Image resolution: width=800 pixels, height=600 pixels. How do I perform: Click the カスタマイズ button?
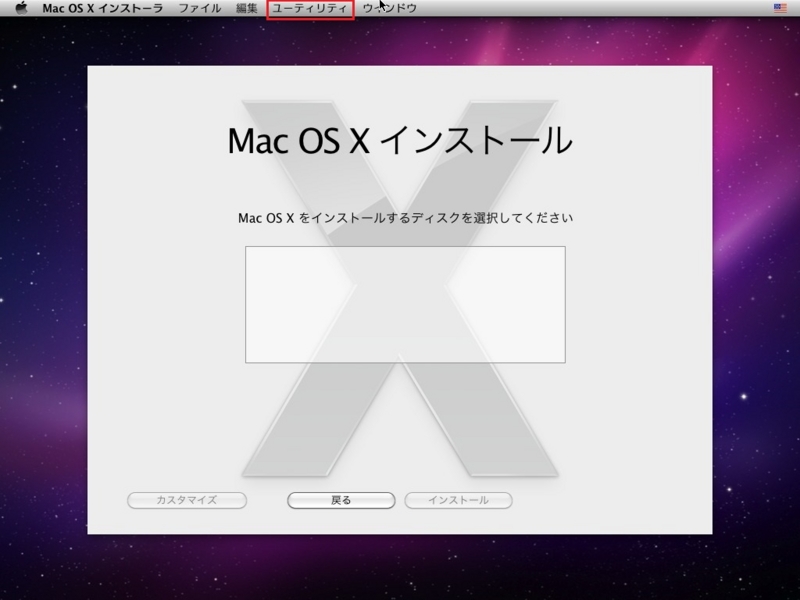click(x=187, y=500)
